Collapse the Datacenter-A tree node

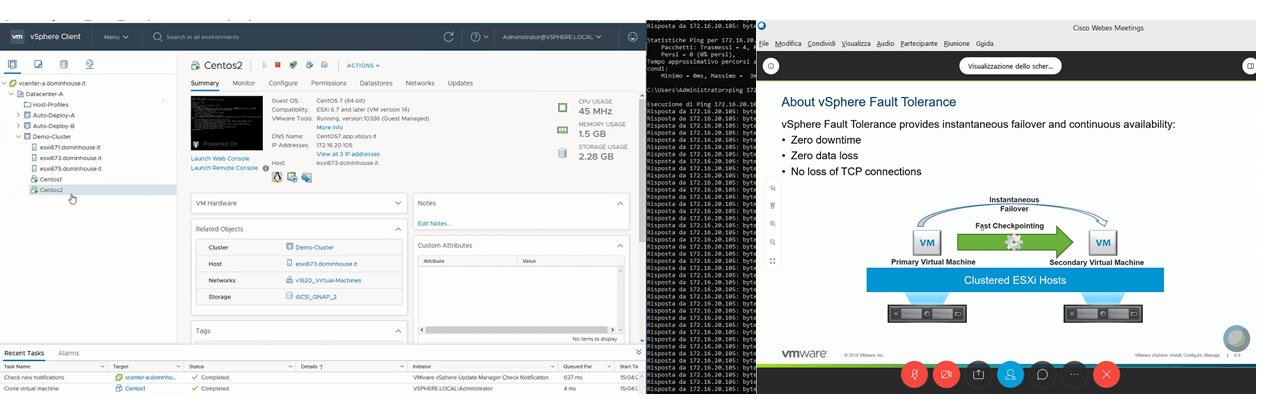11,94
